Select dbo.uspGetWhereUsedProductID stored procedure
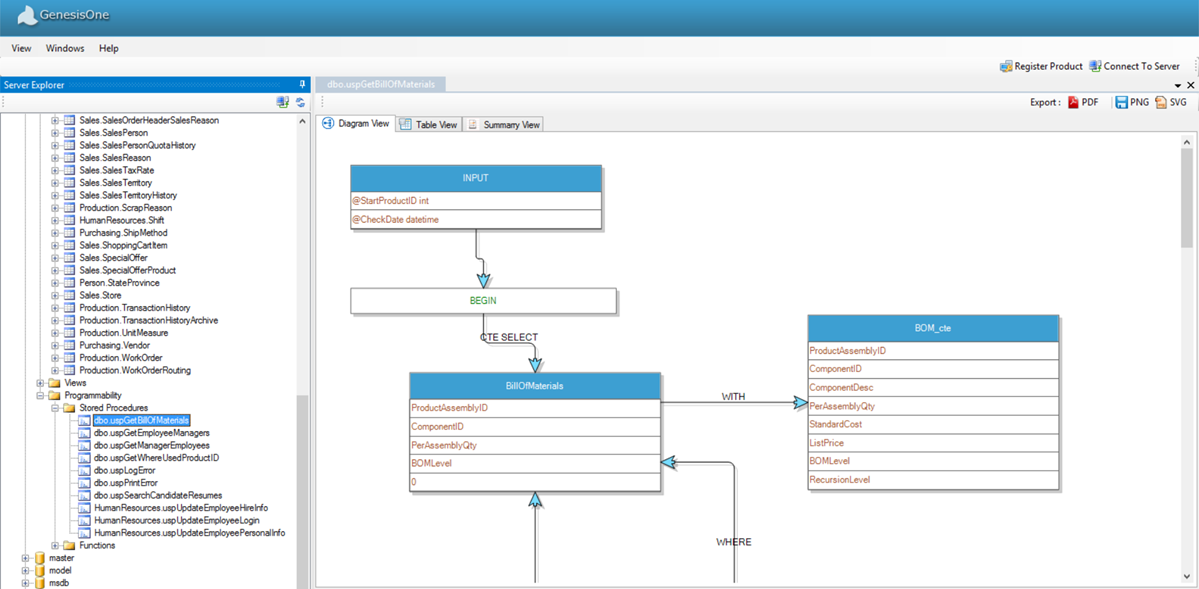Viewport: 1199px width, 589px height. tap(157, 457)
